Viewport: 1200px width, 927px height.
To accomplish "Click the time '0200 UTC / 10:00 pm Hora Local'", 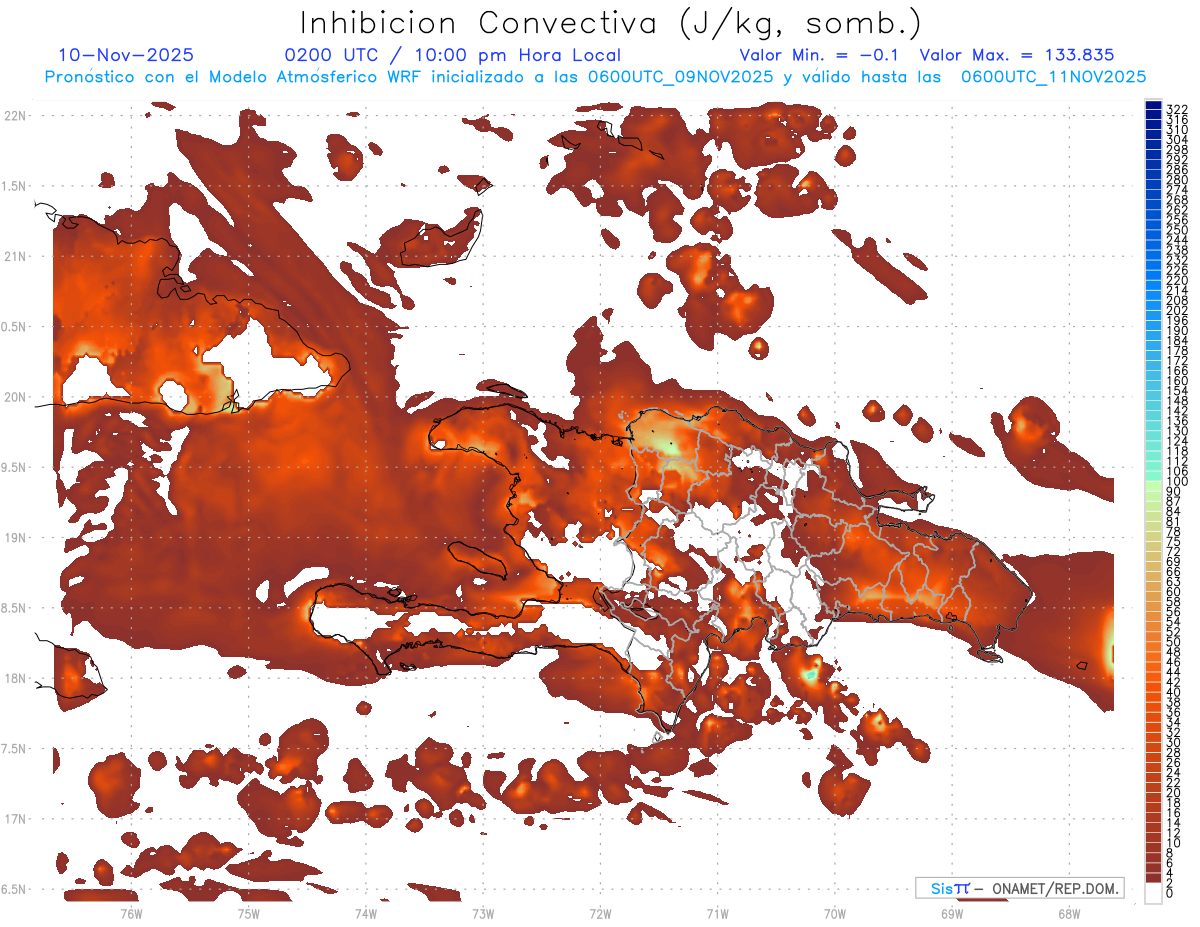I will (x=453, y=56).
